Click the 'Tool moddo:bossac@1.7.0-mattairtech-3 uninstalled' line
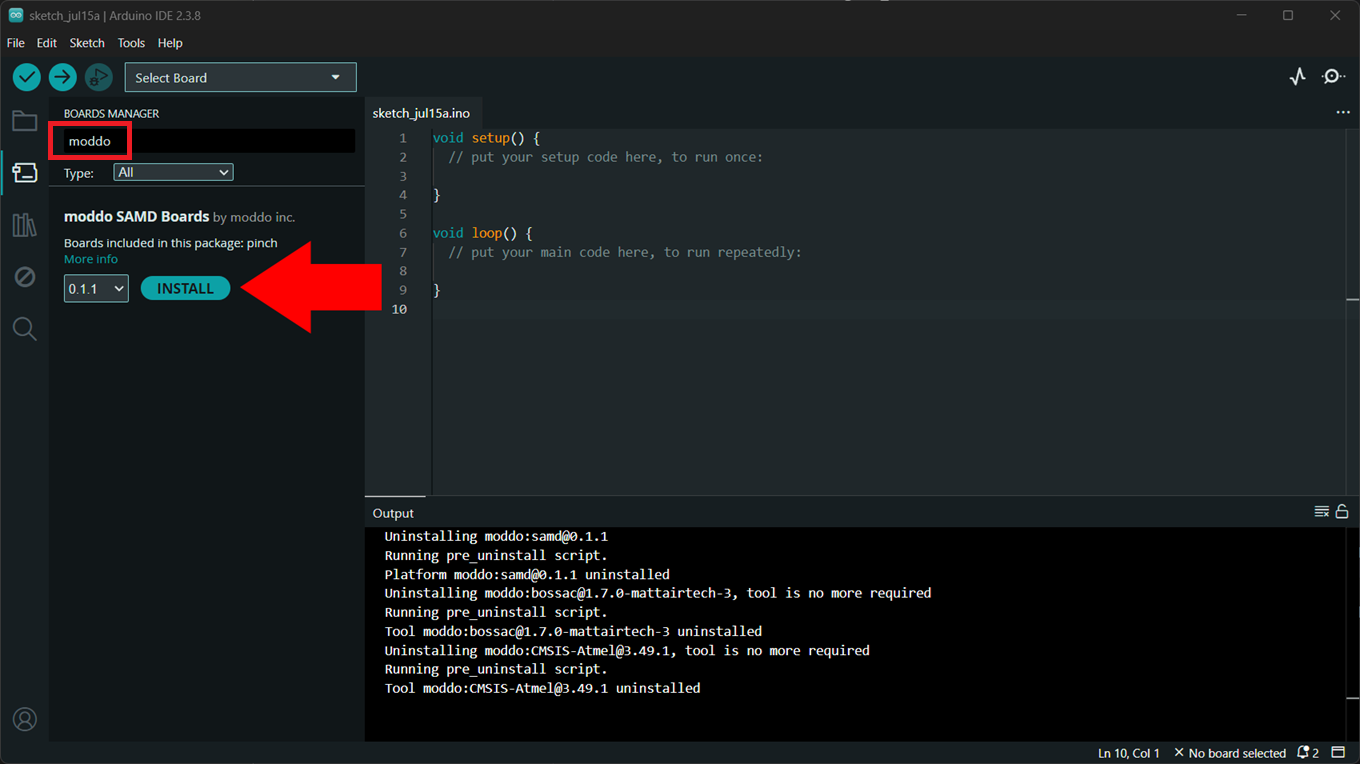Screen dimensions: 1360x764 tap(573, 631)
